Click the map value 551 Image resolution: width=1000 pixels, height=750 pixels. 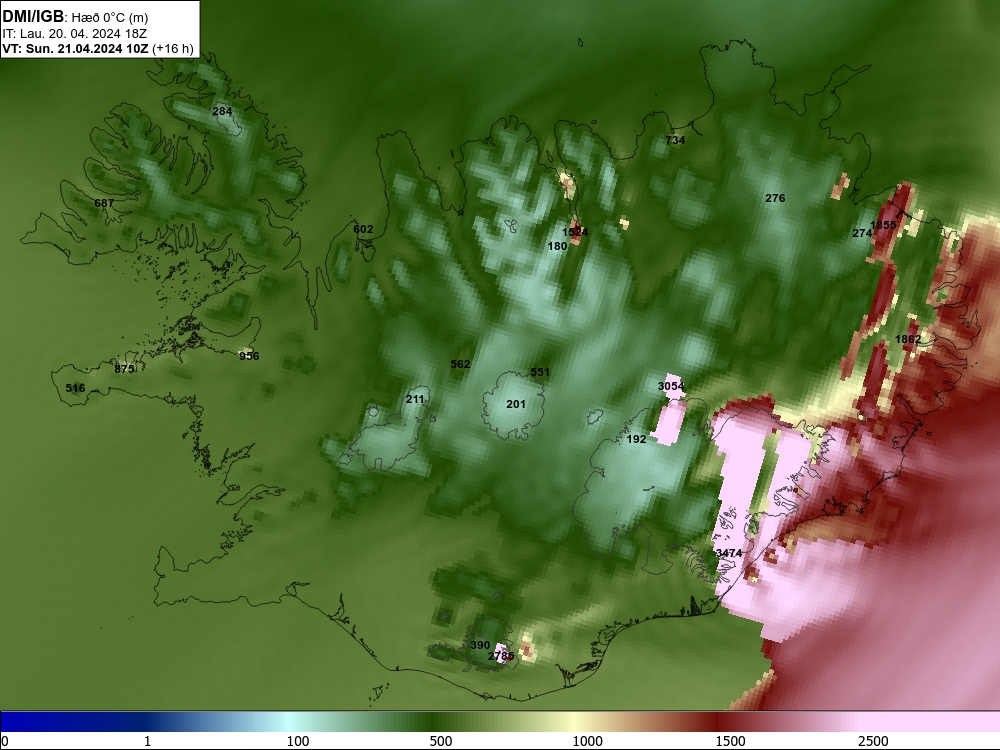tap(540, 372)
